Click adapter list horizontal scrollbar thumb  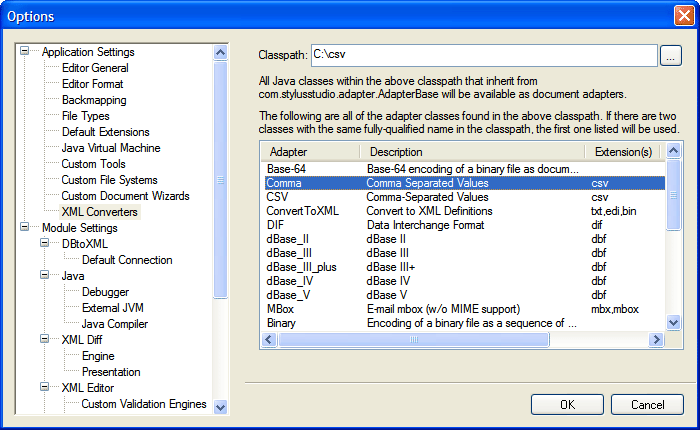(413, 340)
